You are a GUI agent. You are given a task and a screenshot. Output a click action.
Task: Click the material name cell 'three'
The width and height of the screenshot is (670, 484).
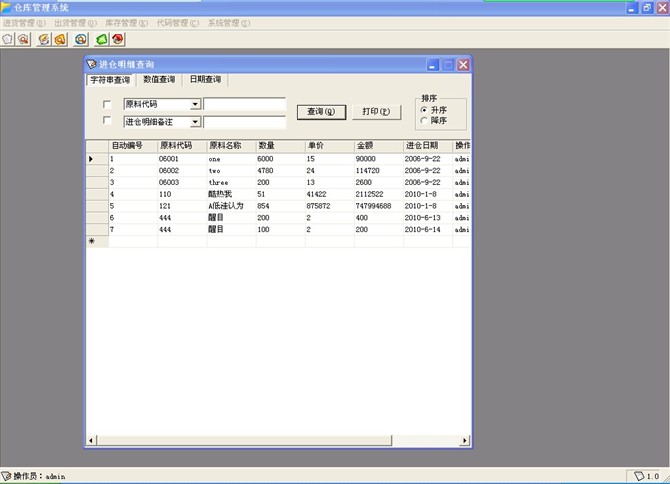coord(231,182)
